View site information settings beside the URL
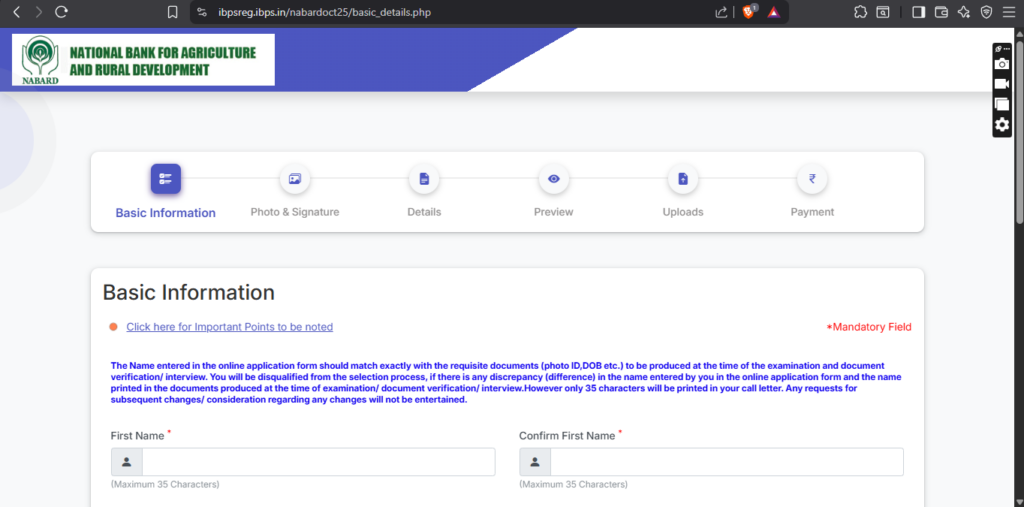This screenshot has width=1024, height=507. point(202,12)
